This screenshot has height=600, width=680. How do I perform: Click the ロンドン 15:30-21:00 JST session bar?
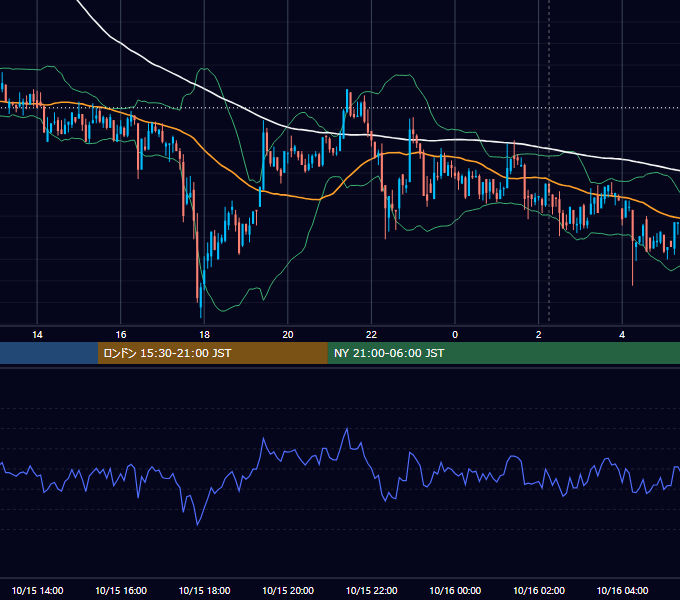pos(212,353)
